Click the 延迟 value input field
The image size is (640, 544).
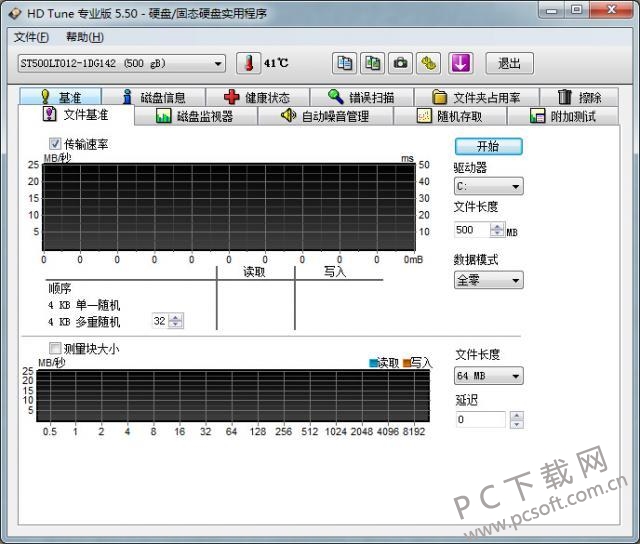[x=481, y=420]
